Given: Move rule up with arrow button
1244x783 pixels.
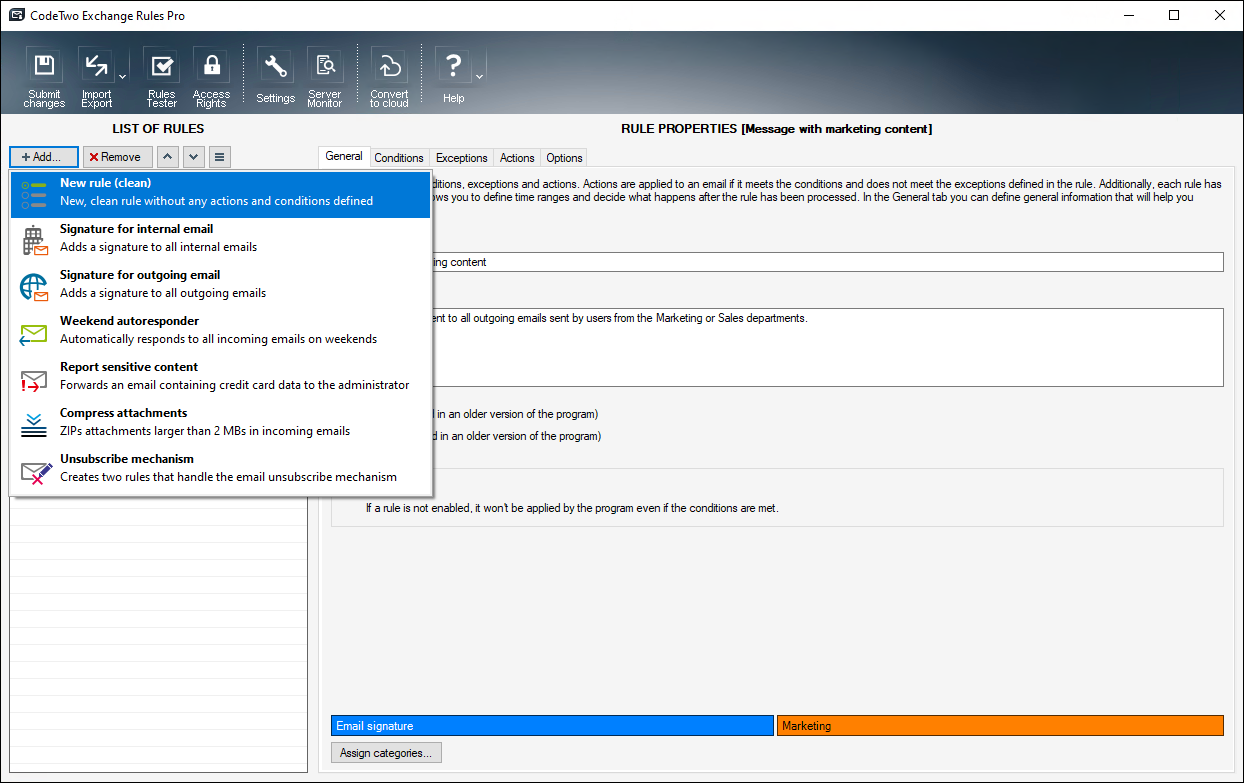Looking at the screenshot, I should tap(168, 157).
